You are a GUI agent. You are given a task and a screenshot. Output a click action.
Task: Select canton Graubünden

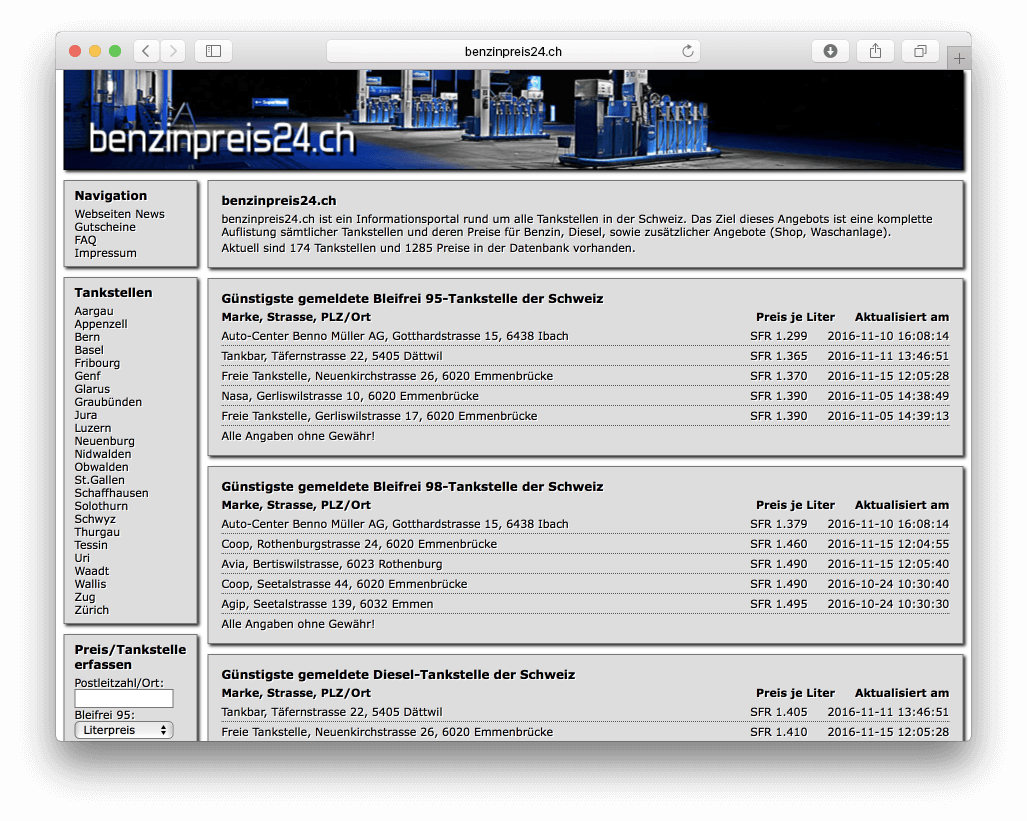coord(108,402)
